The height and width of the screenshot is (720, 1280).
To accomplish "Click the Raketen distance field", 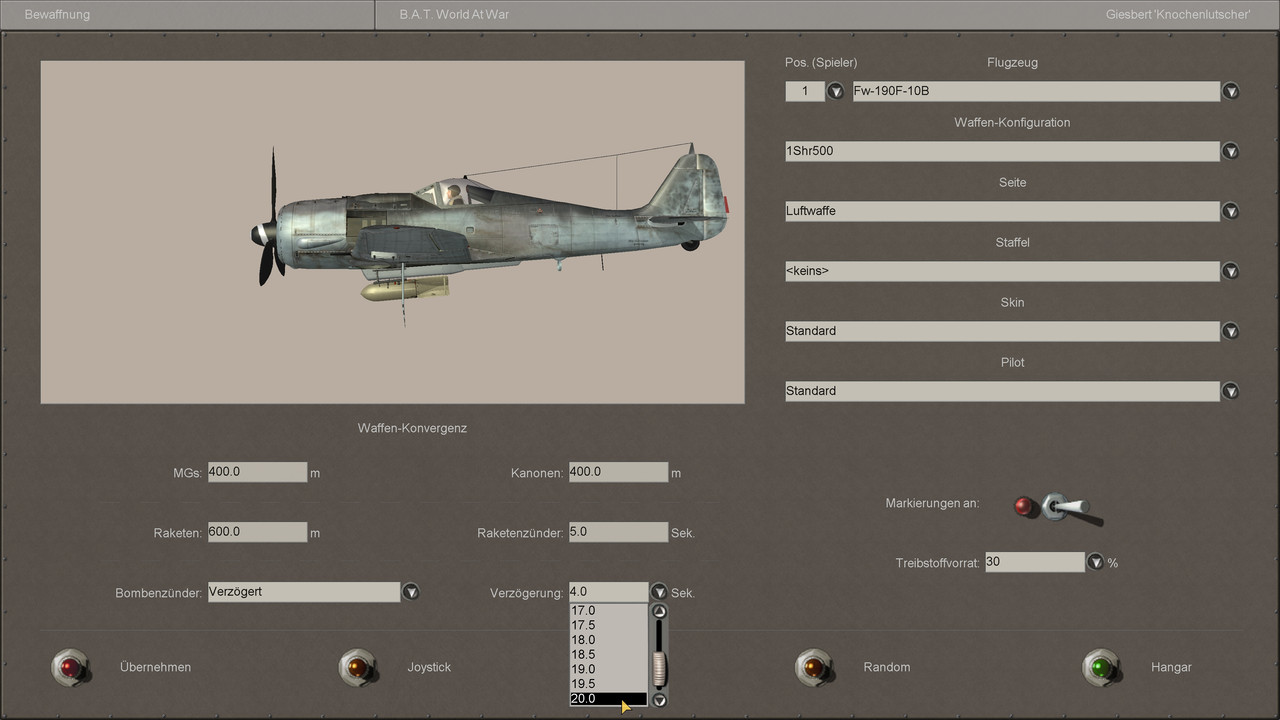I will pos(257,532).
